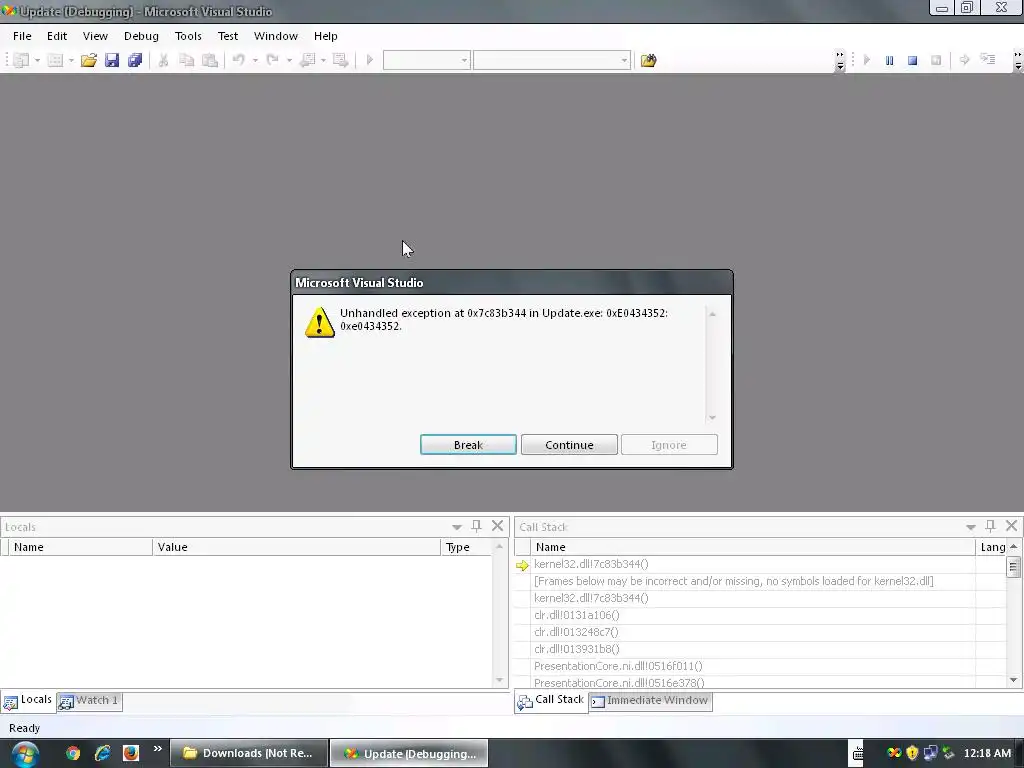The width and height of the screenshot is (1024, 768).
Task: Open the Window menu
Action: click(x=276, y=36)
